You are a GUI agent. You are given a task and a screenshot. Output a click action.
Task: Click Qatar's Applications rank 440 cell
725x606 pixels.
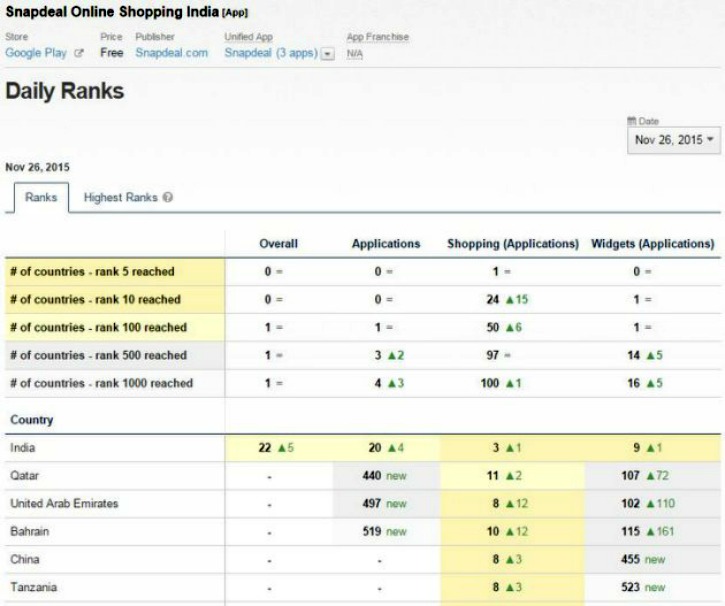[386, 476]
